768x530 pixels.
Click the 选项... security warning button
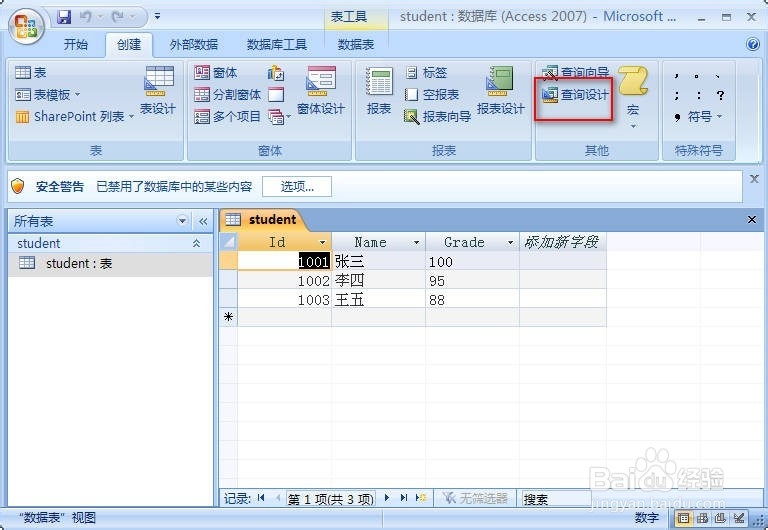[297, 187]
